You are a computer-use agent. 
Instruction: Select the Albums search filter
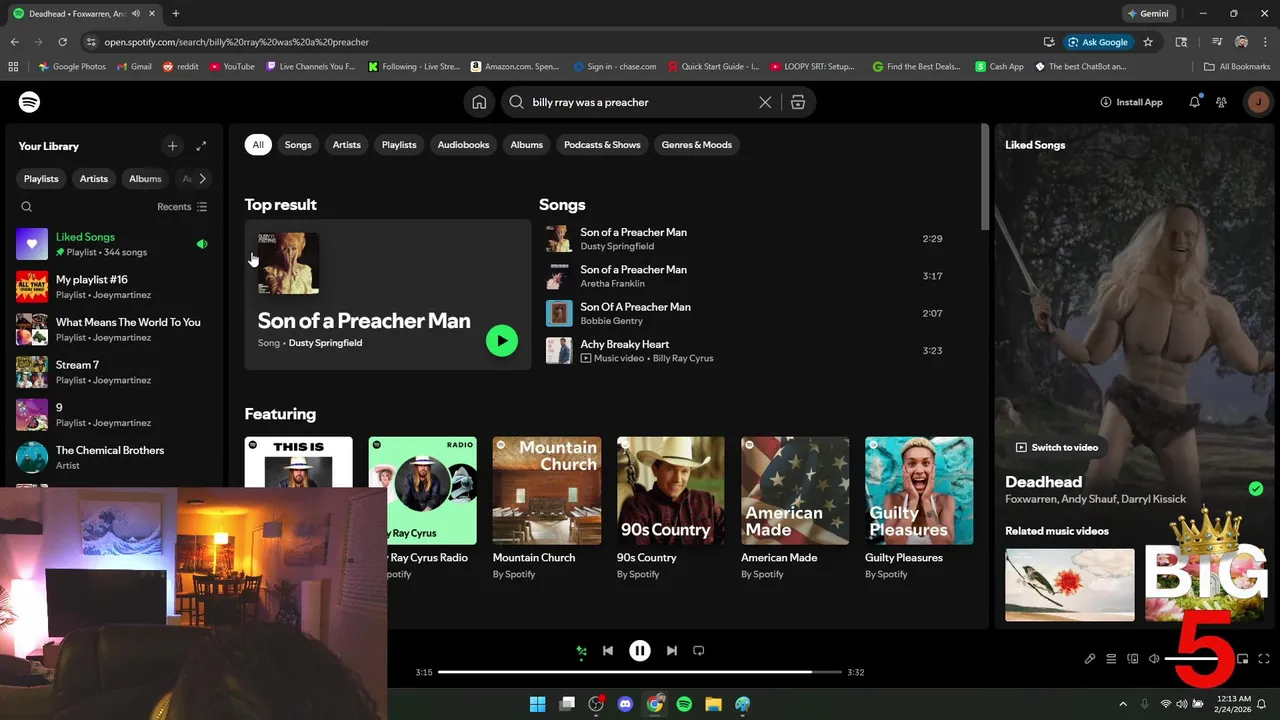point(527,145)
